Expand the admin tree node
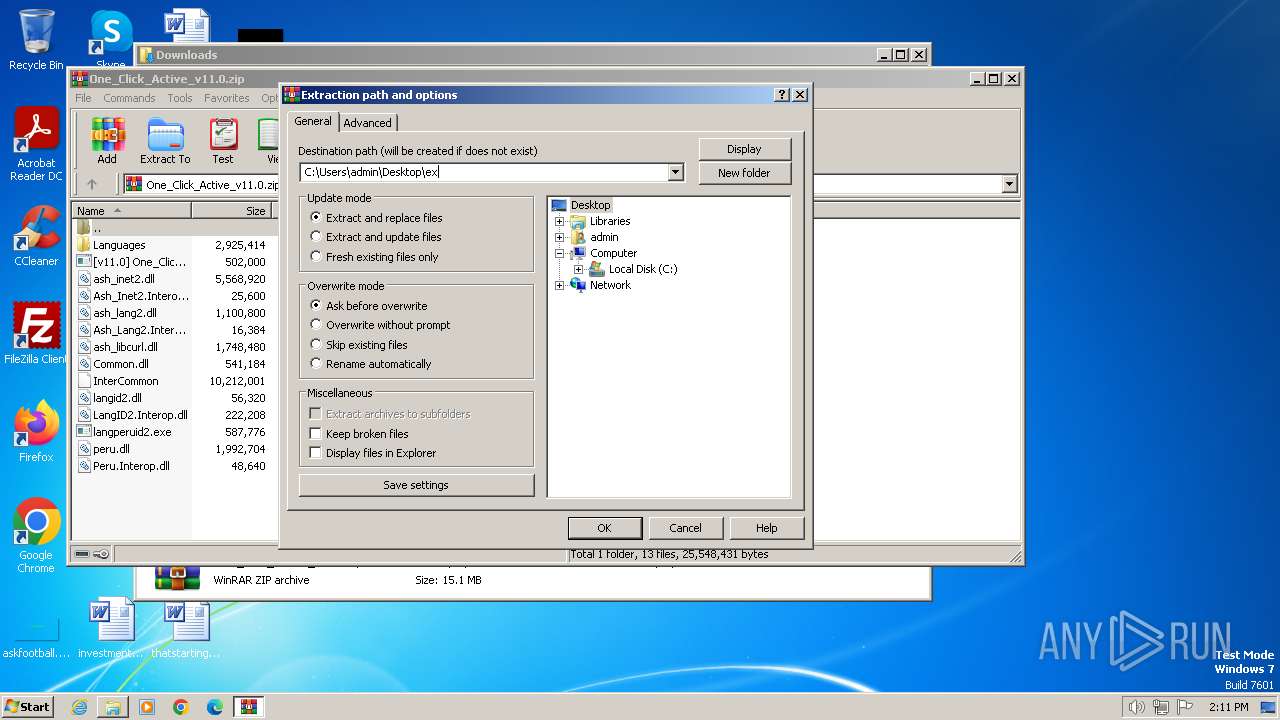1280x720 pixels. (559, 237)
